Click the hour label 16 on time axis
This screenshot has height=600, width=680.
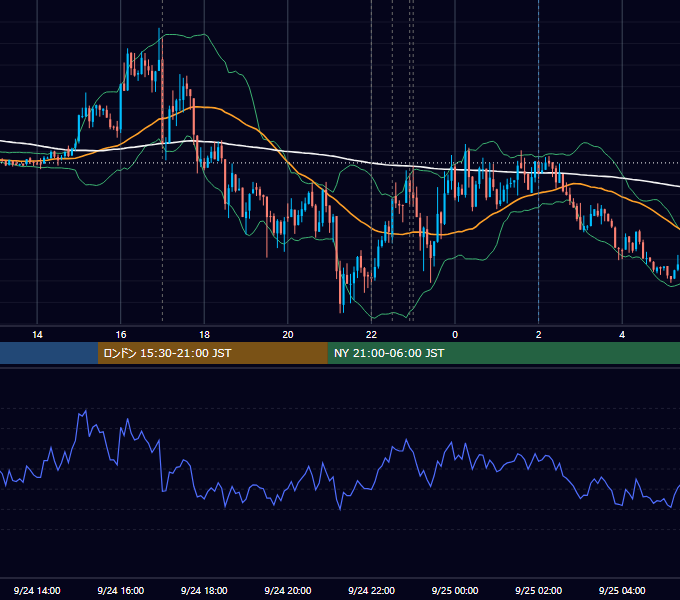click(x=121, y=335)
